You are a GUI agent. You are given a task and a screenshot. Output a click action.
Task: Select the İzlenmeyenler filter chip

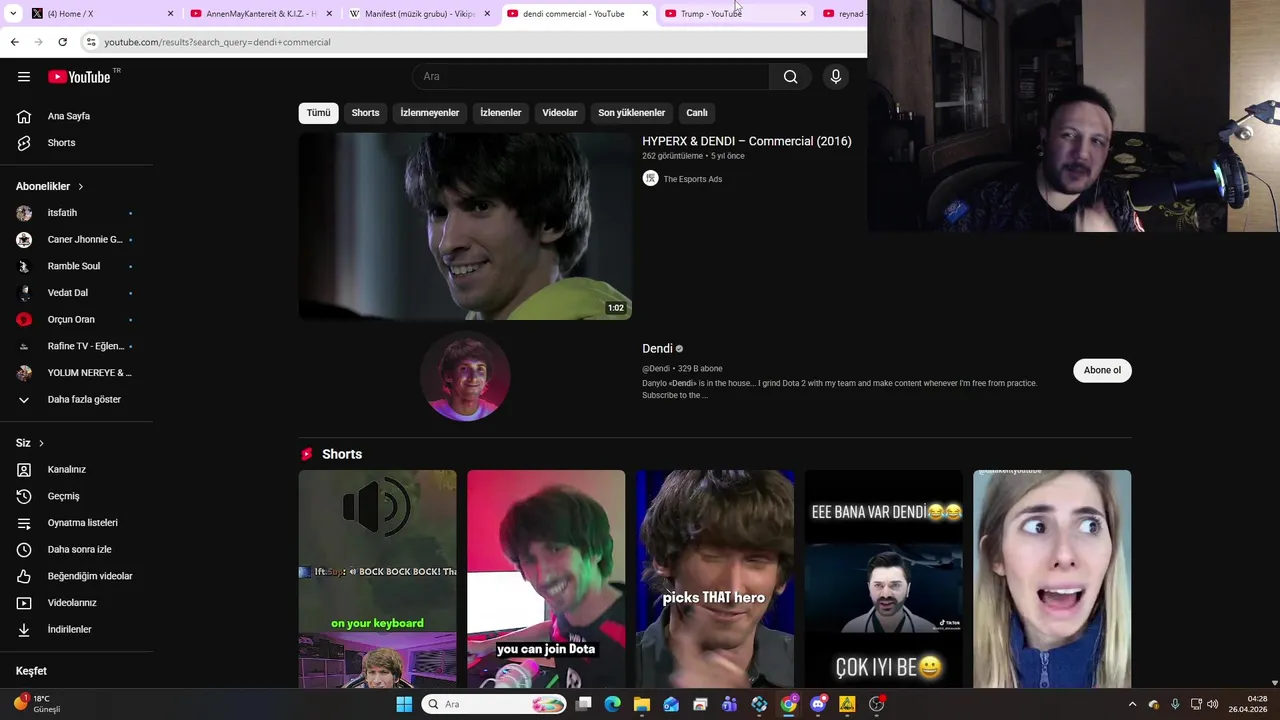click(430, 113)
